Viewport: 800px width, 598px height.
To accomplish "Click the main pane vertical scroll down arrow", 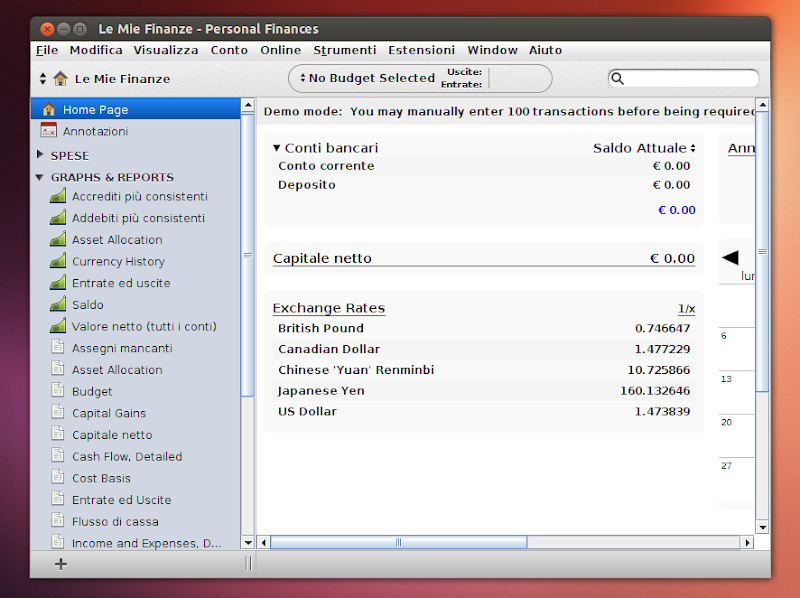I will click(x=763, y=527).
